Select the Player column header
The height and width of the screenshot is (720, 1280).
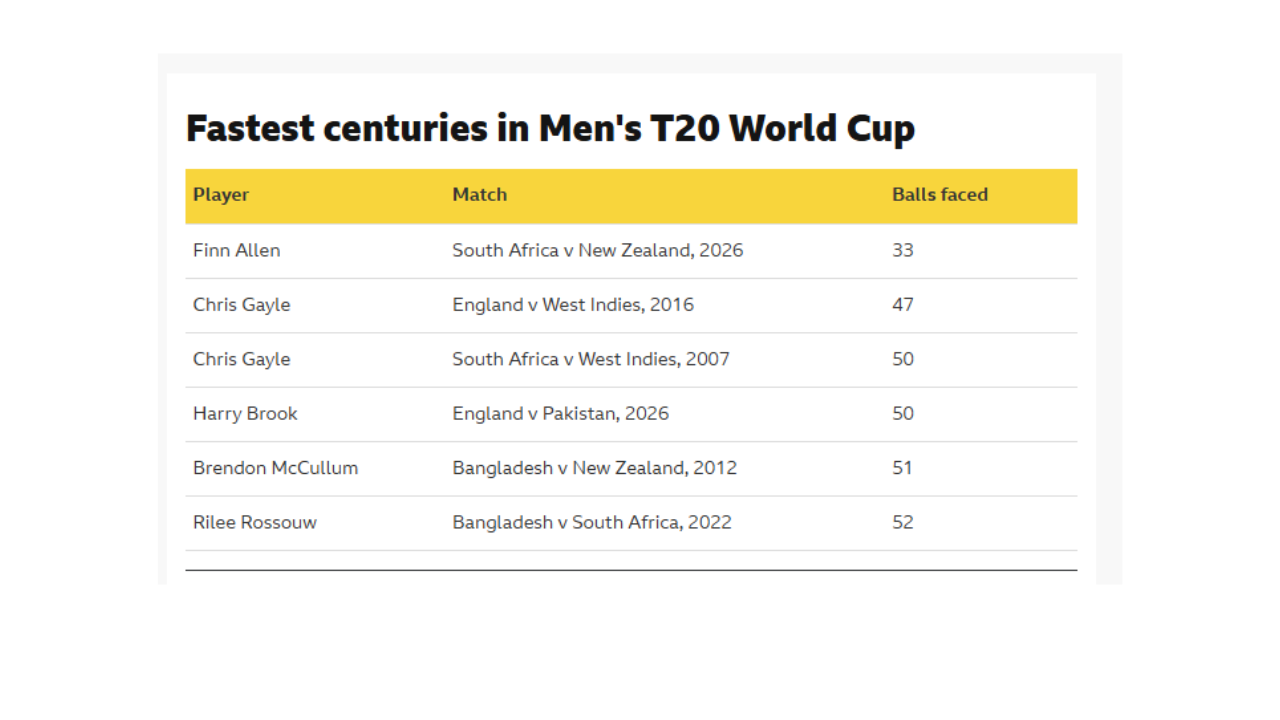(x=221, y=195)
